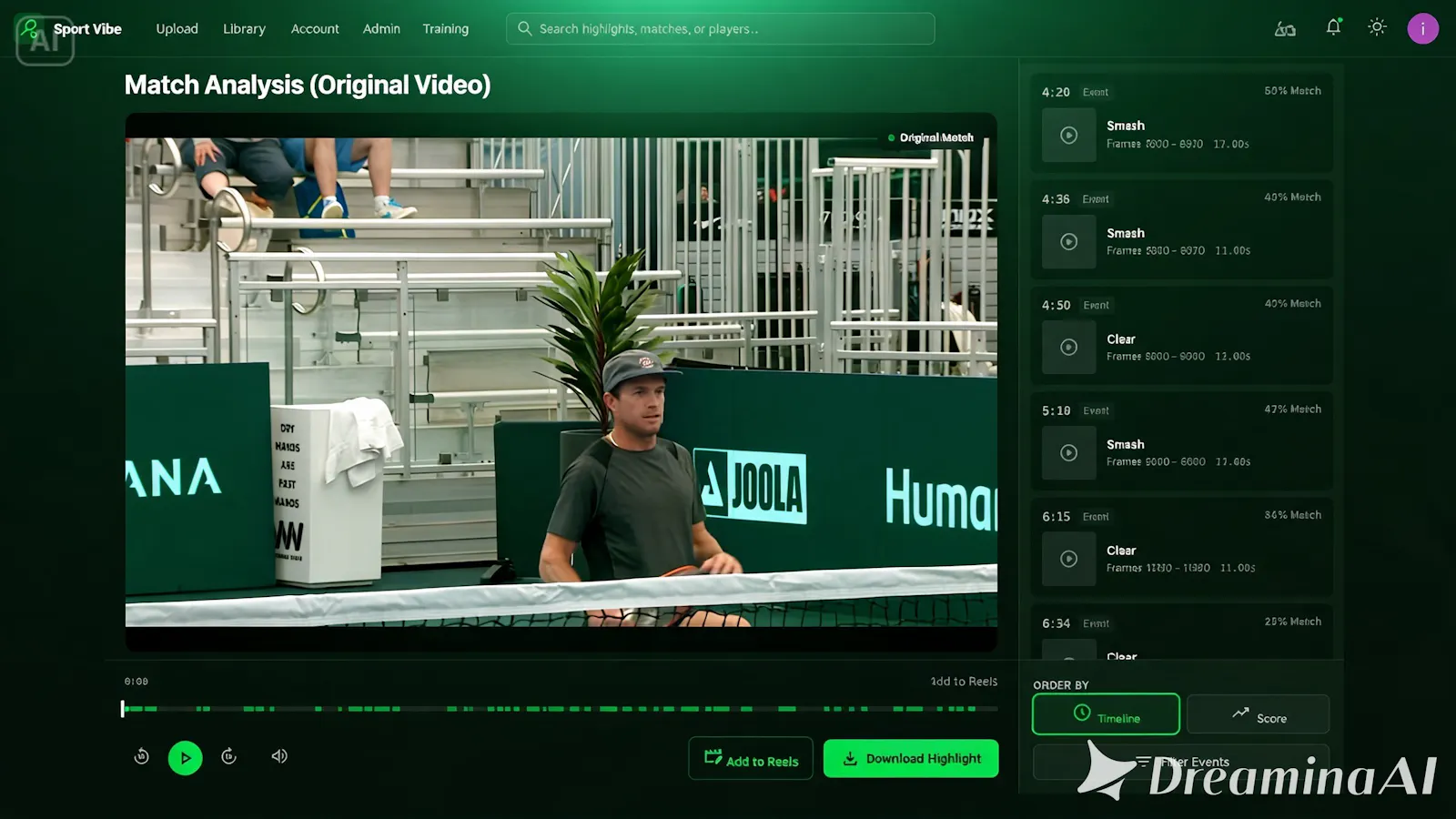
Task: Click the 50% Match label
Action: point(1292,90)
